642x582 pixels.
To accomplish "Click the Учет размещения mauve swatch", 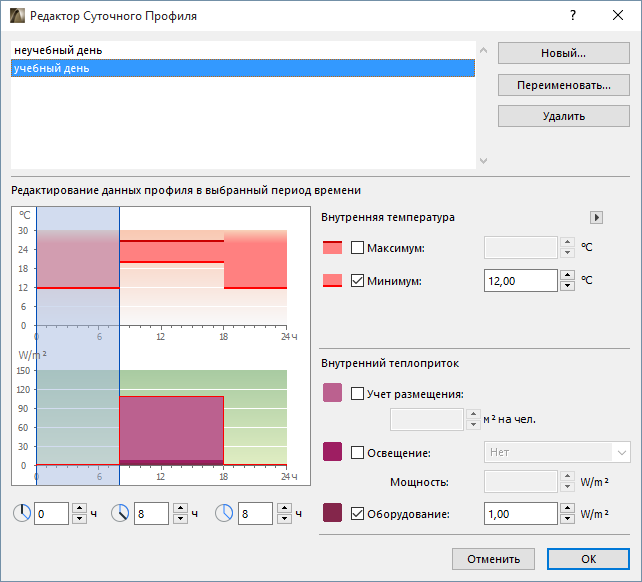I will (332, 392).
